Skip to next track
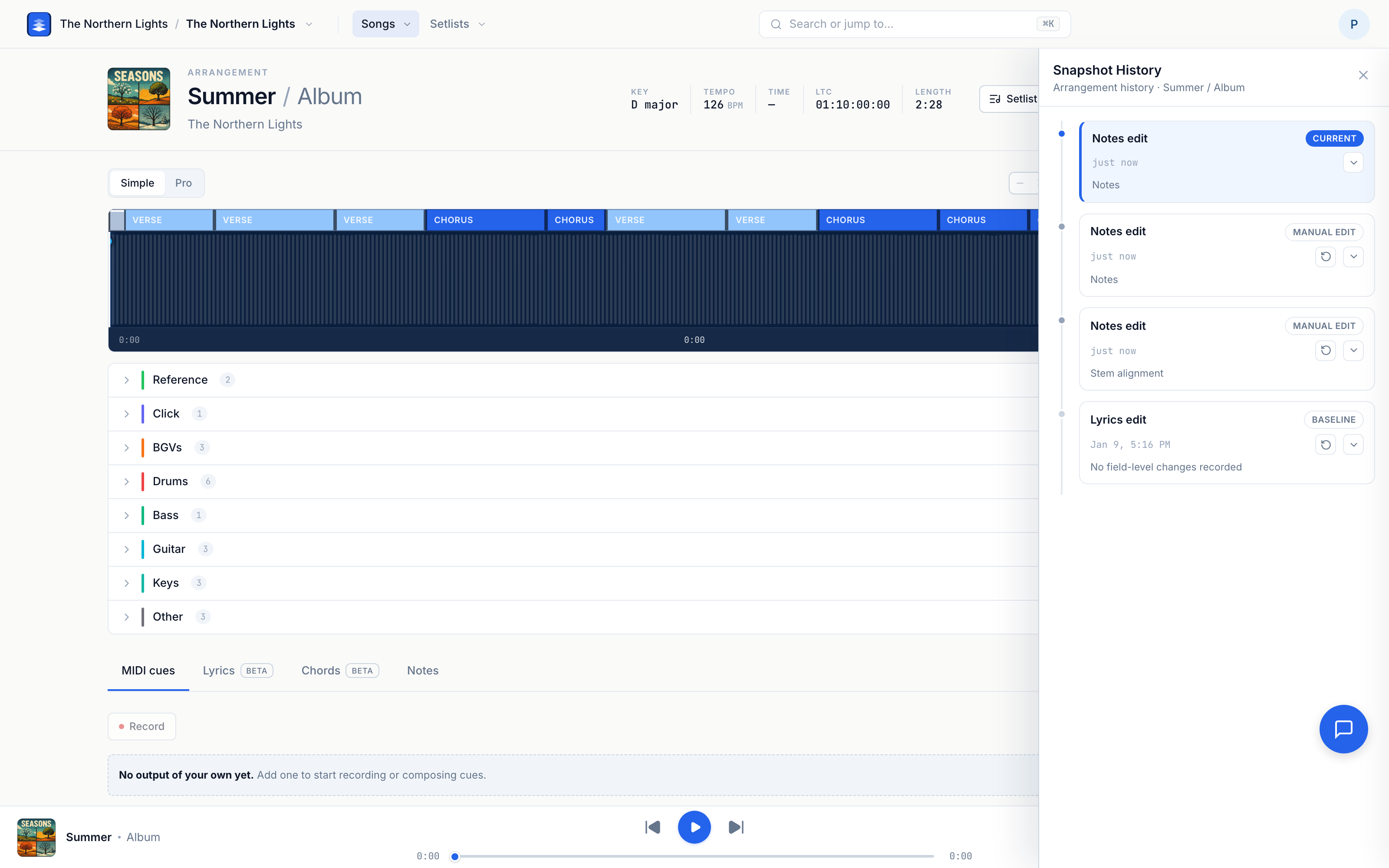This screenshot has width=1389, height=868. (x=736, y=827)
